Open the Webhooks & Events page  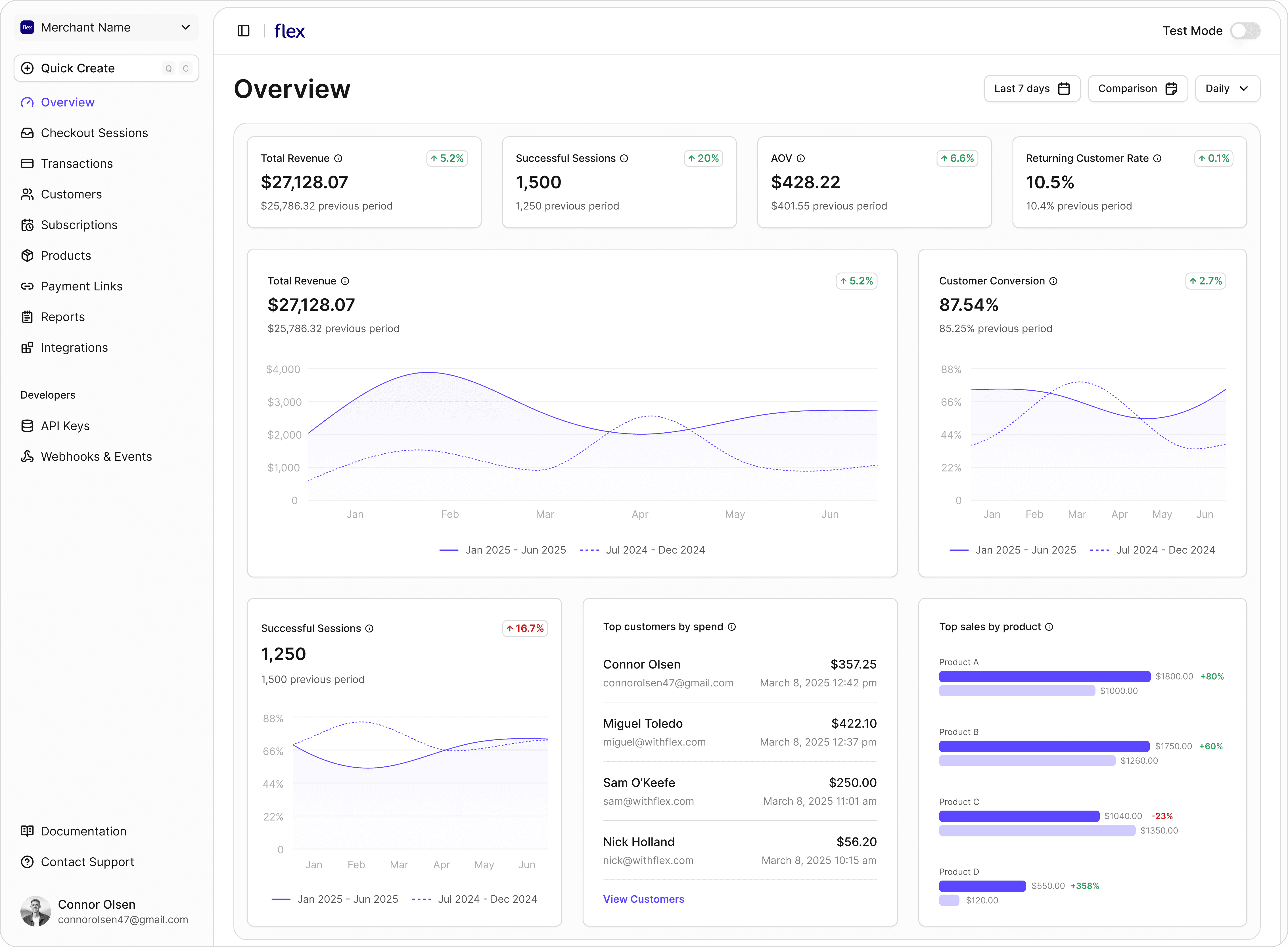[x=96, y=456]
